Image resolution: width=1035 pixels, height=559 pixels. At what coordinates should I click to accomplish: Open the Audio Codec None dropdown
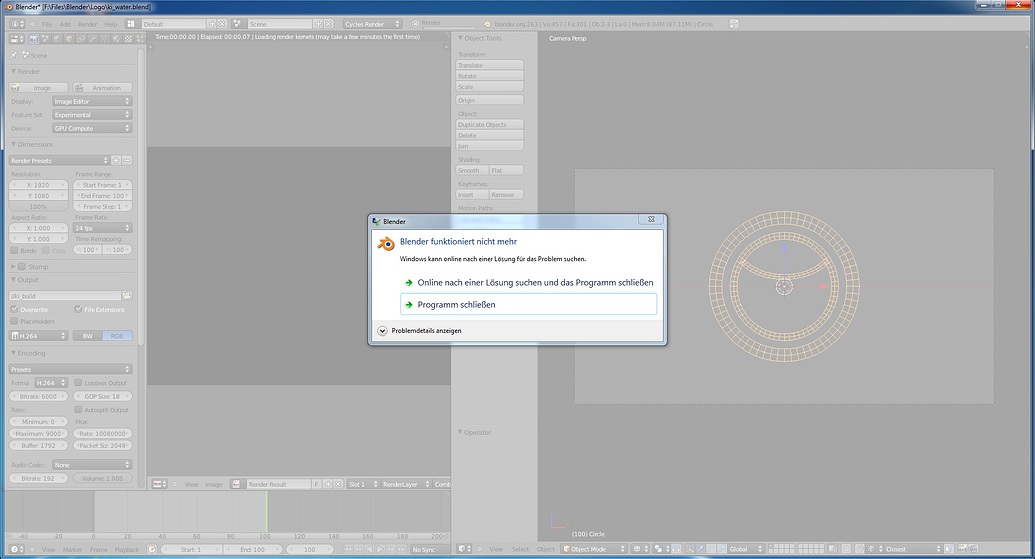coord(92,465)
